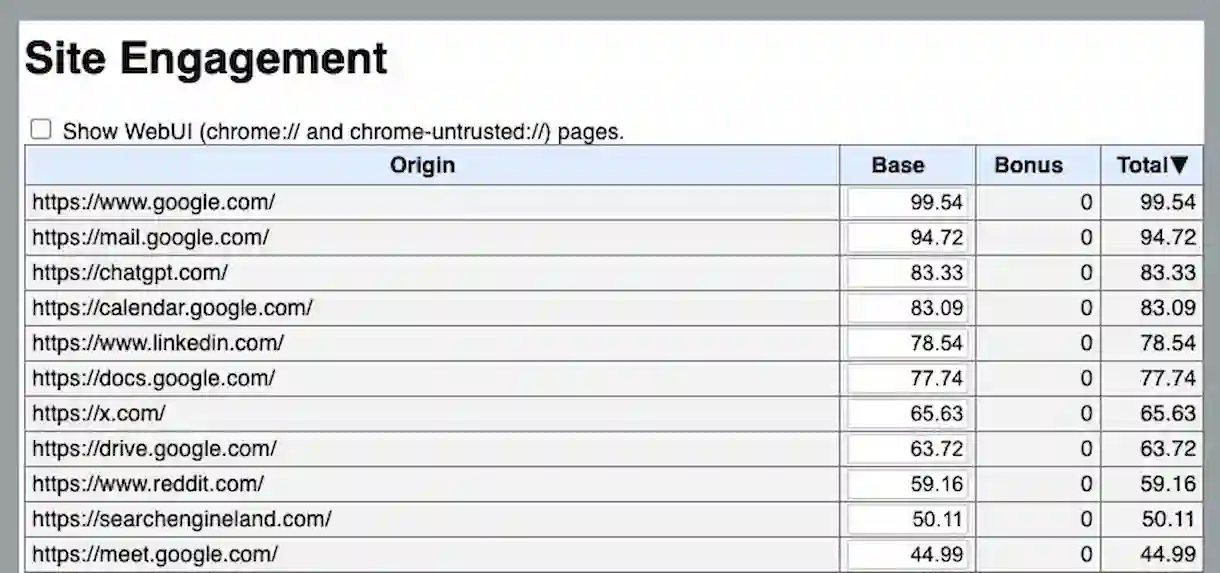Click base score field for www.reddit.com
Viewport: 1220px width, 573px height.
click(x=907, y=484)
